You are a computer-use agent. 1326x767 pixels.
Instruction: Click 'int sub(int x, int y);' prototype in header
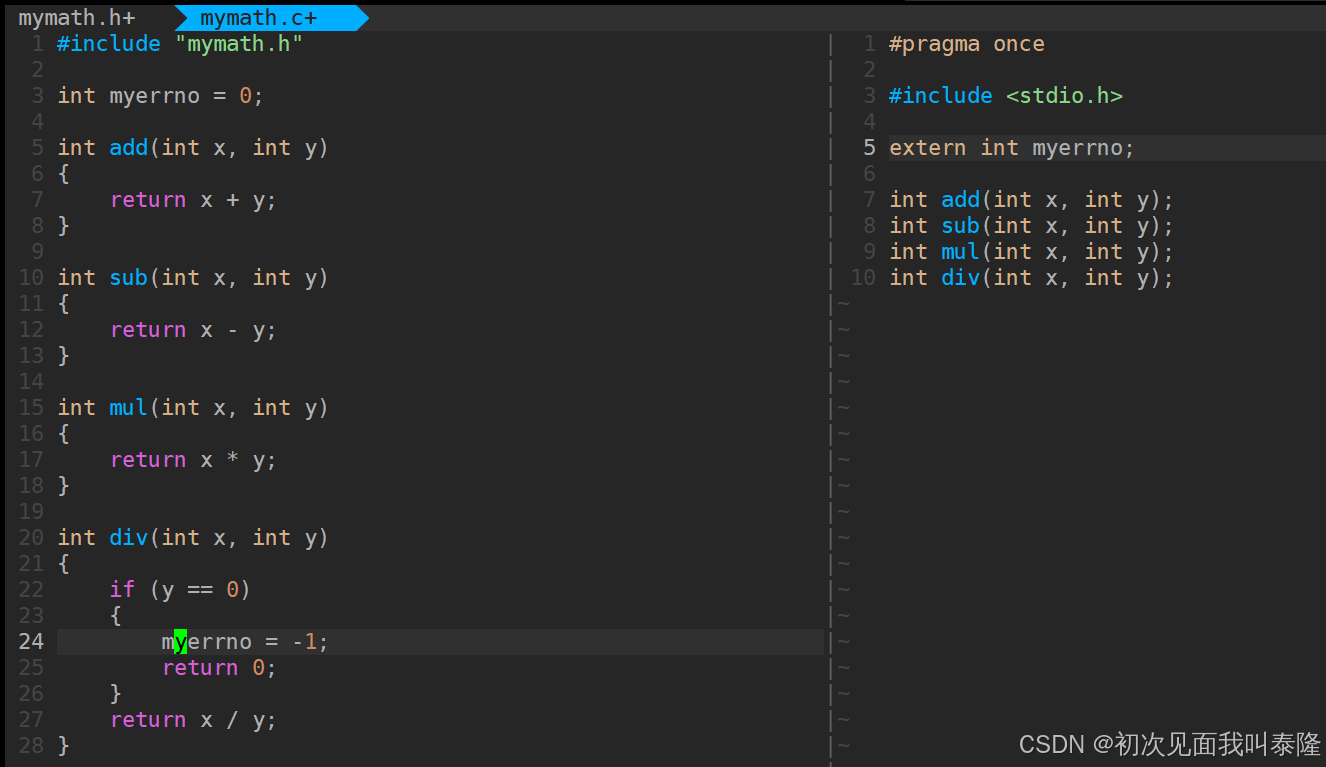click(x=1031, y=226)
